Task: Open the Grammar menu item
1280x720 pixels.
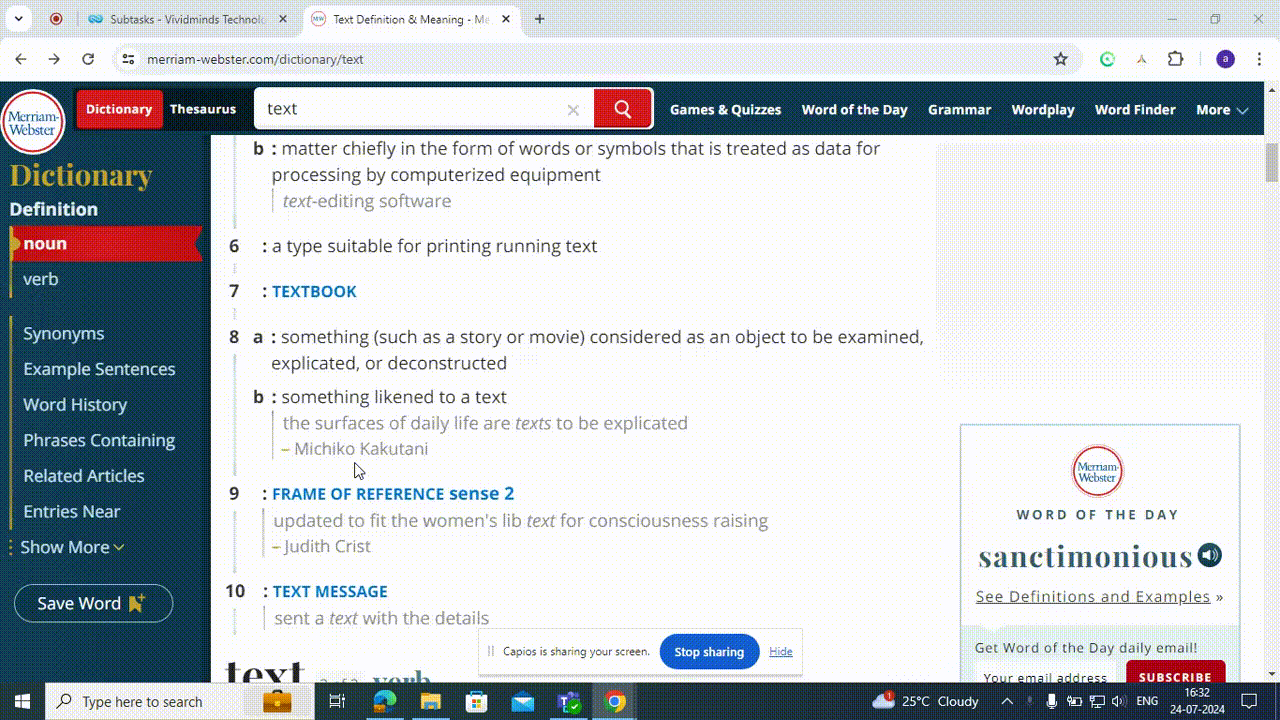Action: [x=959, y=110]
